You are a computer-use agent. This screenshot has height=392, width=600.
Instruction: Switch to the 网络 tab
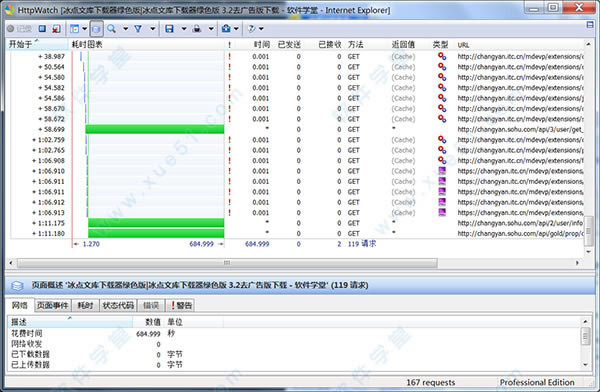pyautogui.click(x=20, y=305)
